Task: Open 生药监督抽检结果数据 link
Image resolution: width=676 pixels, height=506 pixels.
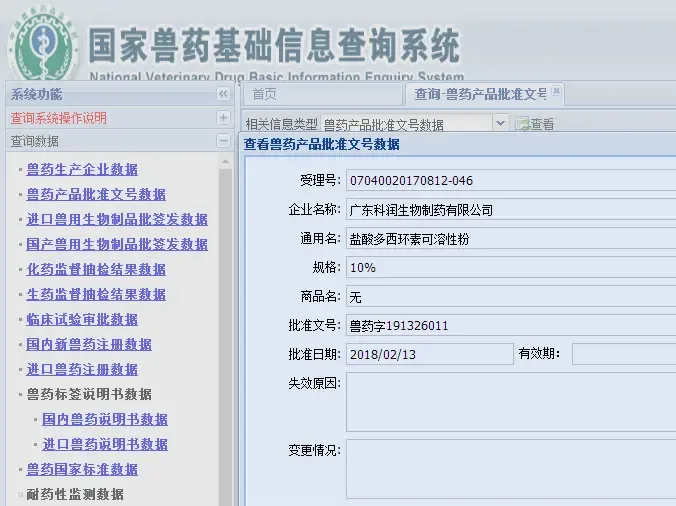Action: point(96,294)
